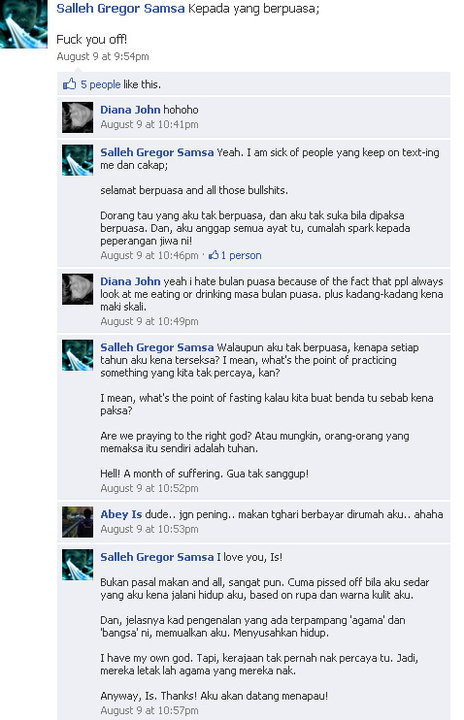
Task: Open the 1 person like link
Action: pyautogui.click(x=241, y=255)
